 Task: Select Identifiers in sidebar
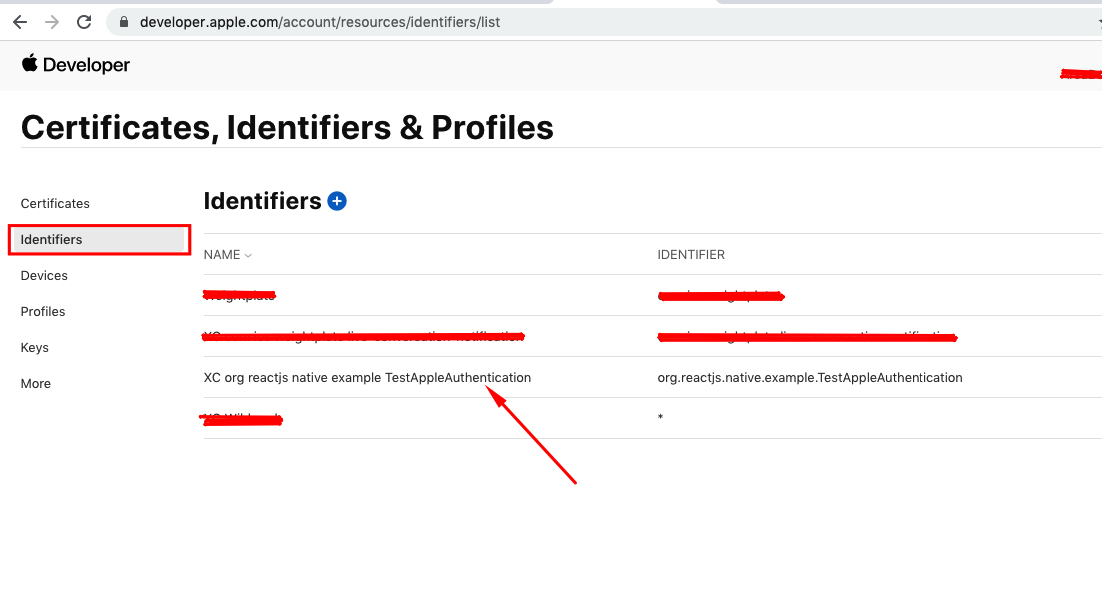(x=51, y=239)
